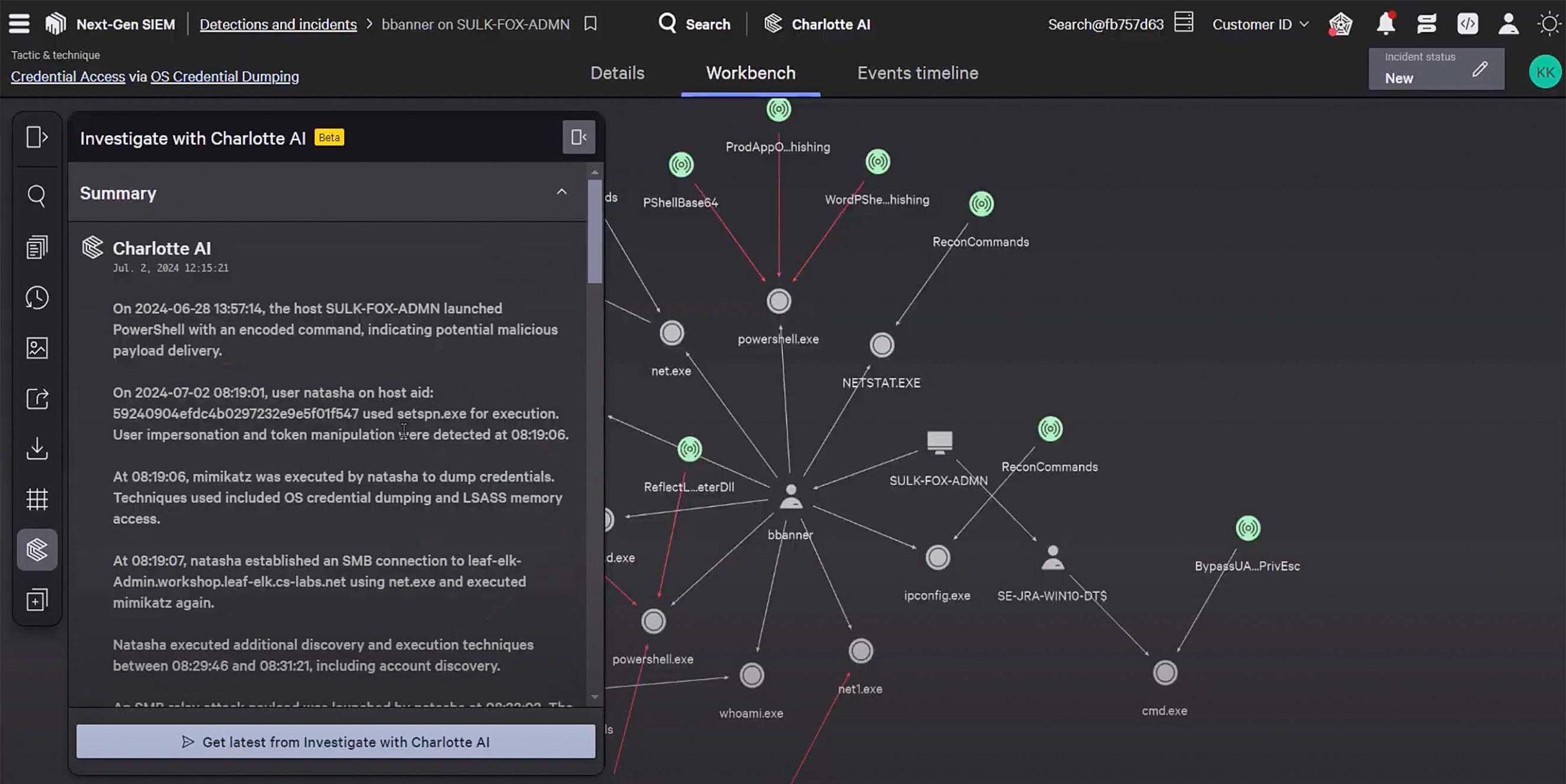Screen dimensions: 1566x784
Task: Click the Search@fb757d63 text
Action: tap(1105, 24)
